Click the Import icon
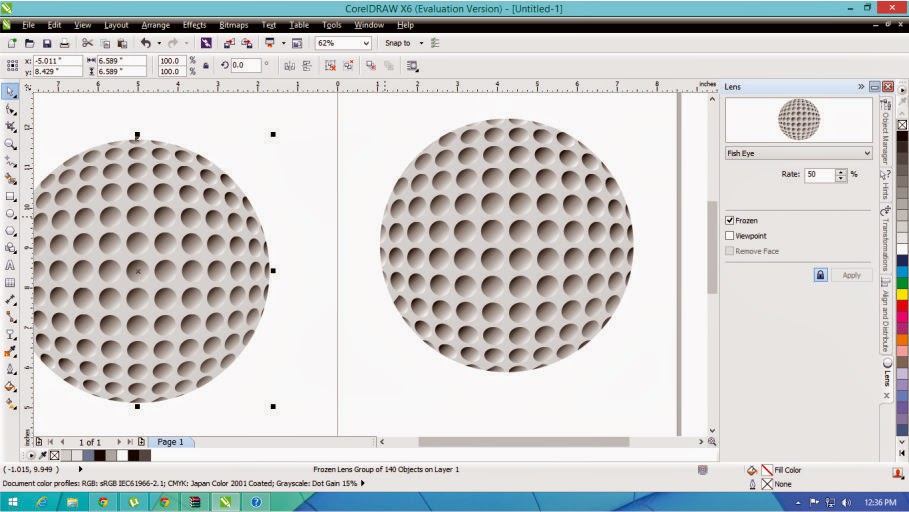909x512 pixels. (x=230, y=43)
